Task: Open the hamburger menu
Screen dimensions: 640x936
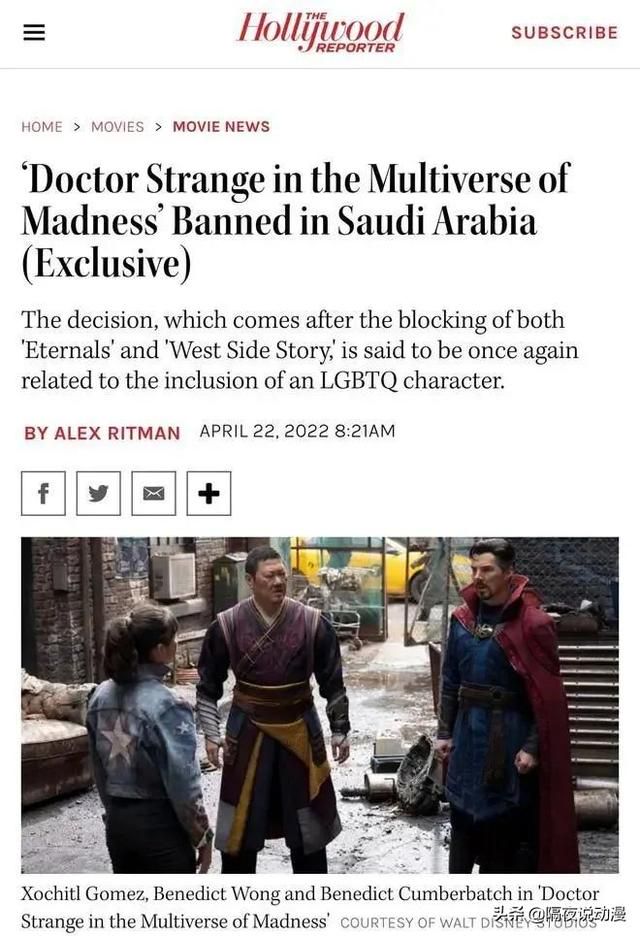Action: pos(34,32)
